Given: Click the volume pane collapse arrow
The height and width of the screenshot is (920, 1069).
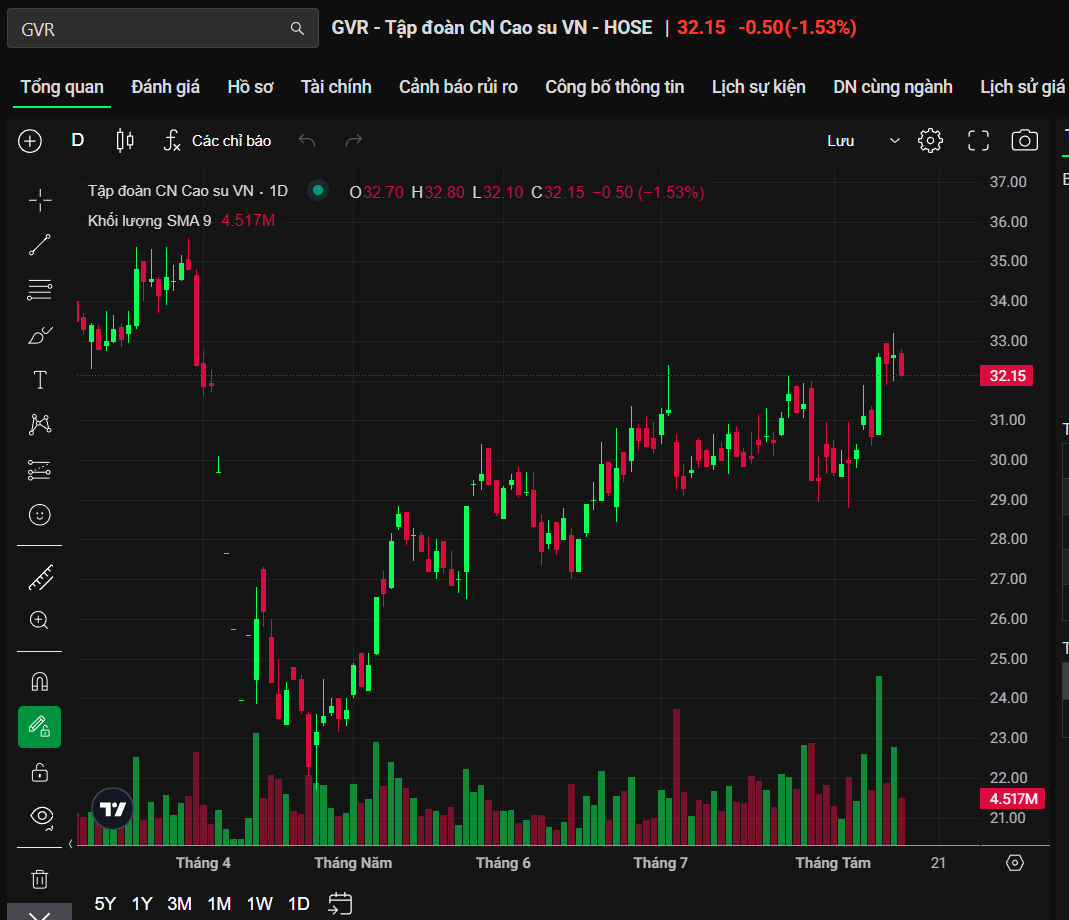Looking at the screenshot, I should click(71, 844).
